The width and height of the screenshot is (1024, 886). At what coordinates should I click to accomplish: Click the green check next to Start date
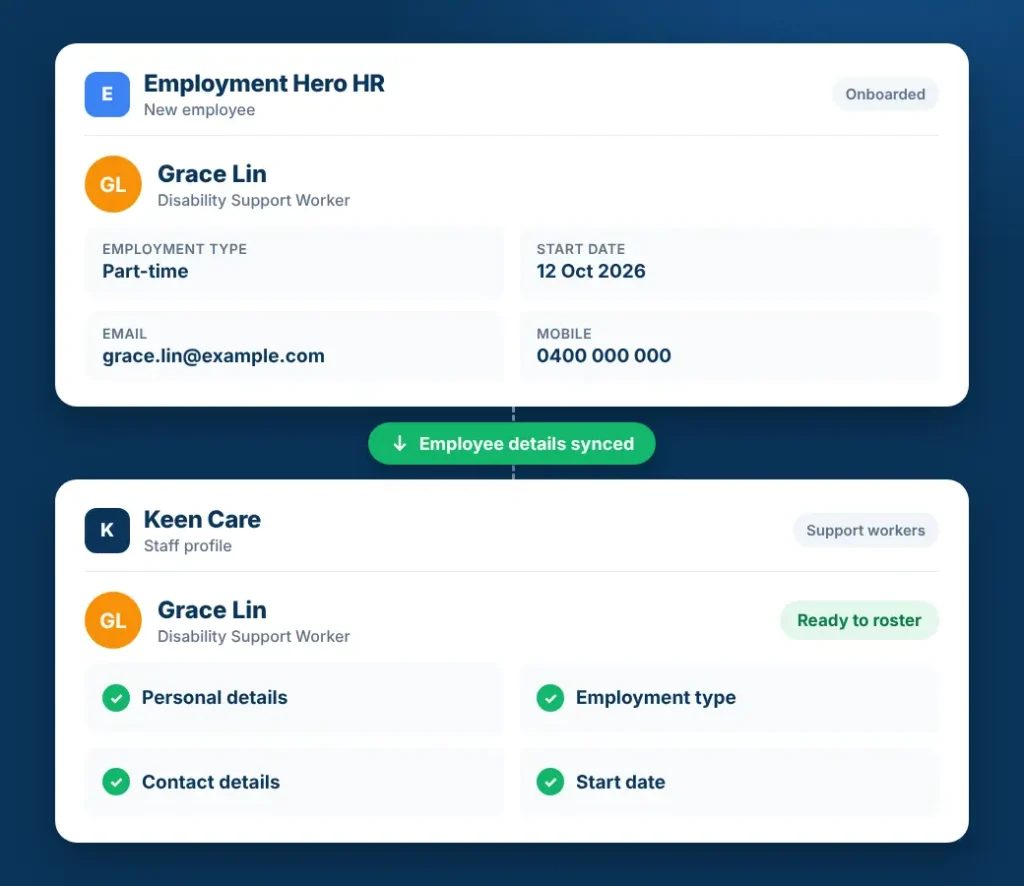pyautogui.click(x=551, y=782)
